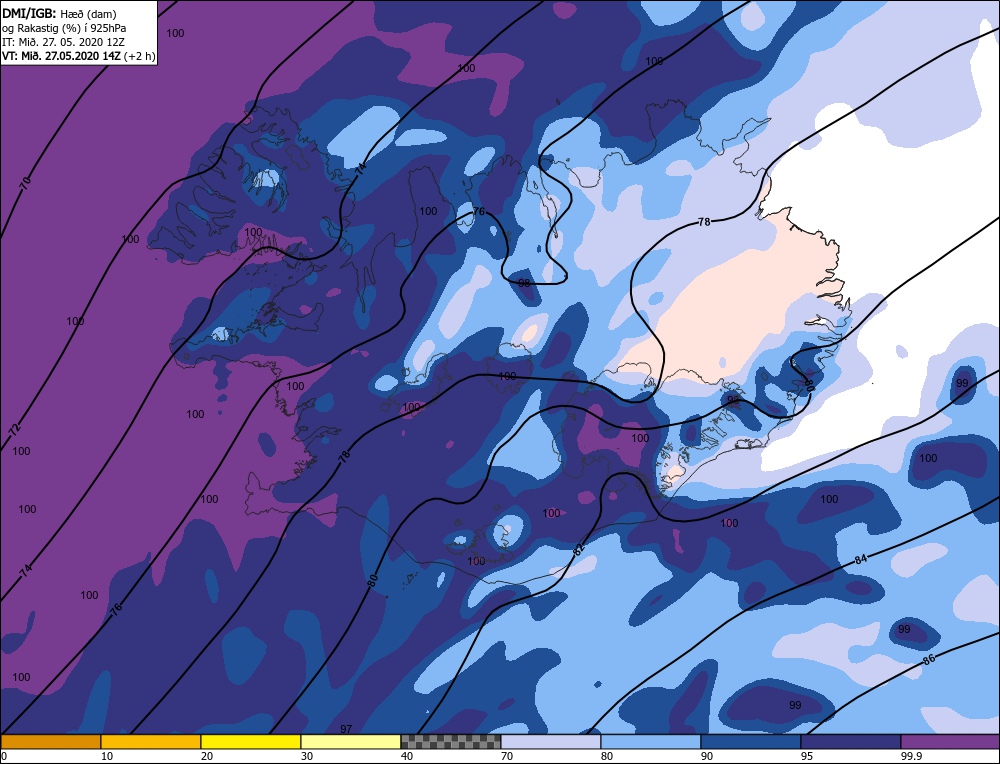Click the '84' height contour label
1000x764 pixels.
point(861,559)
